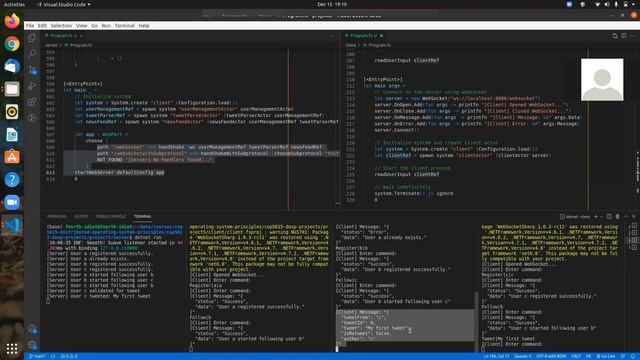Open Visual Studio Code app menu in top bar
Viewport: 640px width, 360px height.
[x=64, y=4]
